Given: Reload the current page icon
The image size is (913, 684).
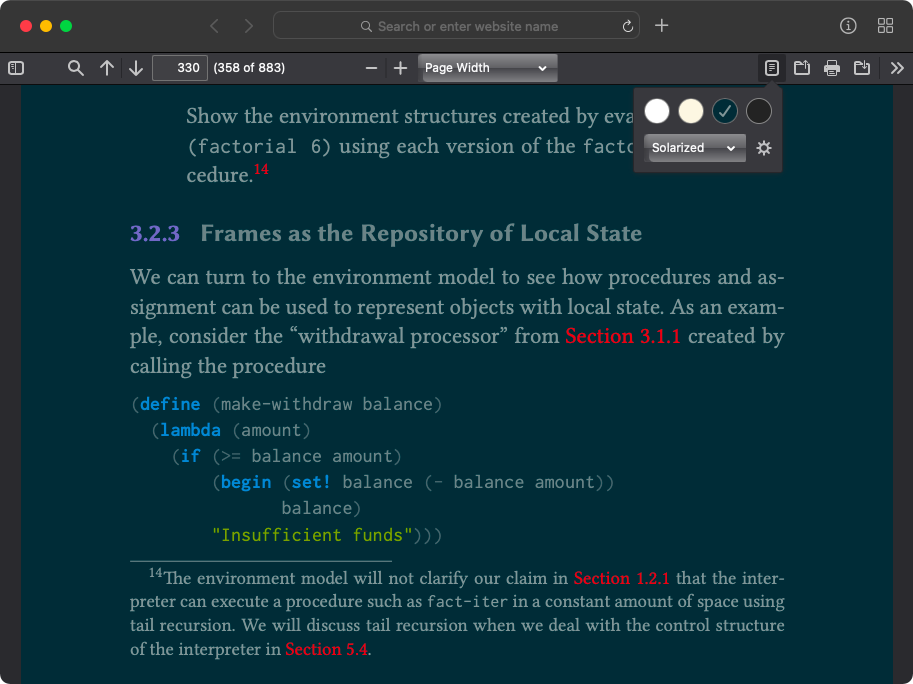Looking at the screenshot, I should 627,26.
